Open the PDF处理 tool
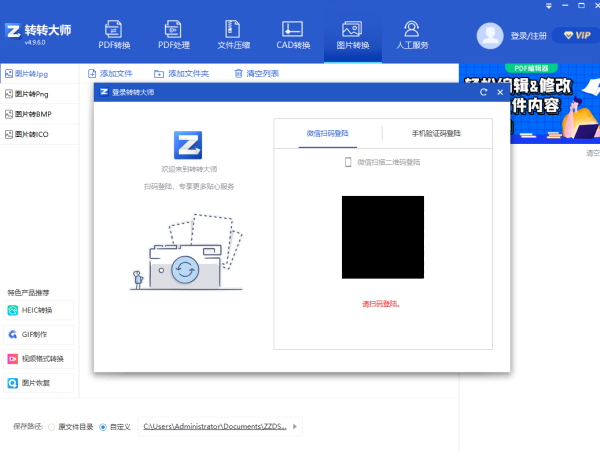This screenshot has height=452, width=600. [173, 35]
